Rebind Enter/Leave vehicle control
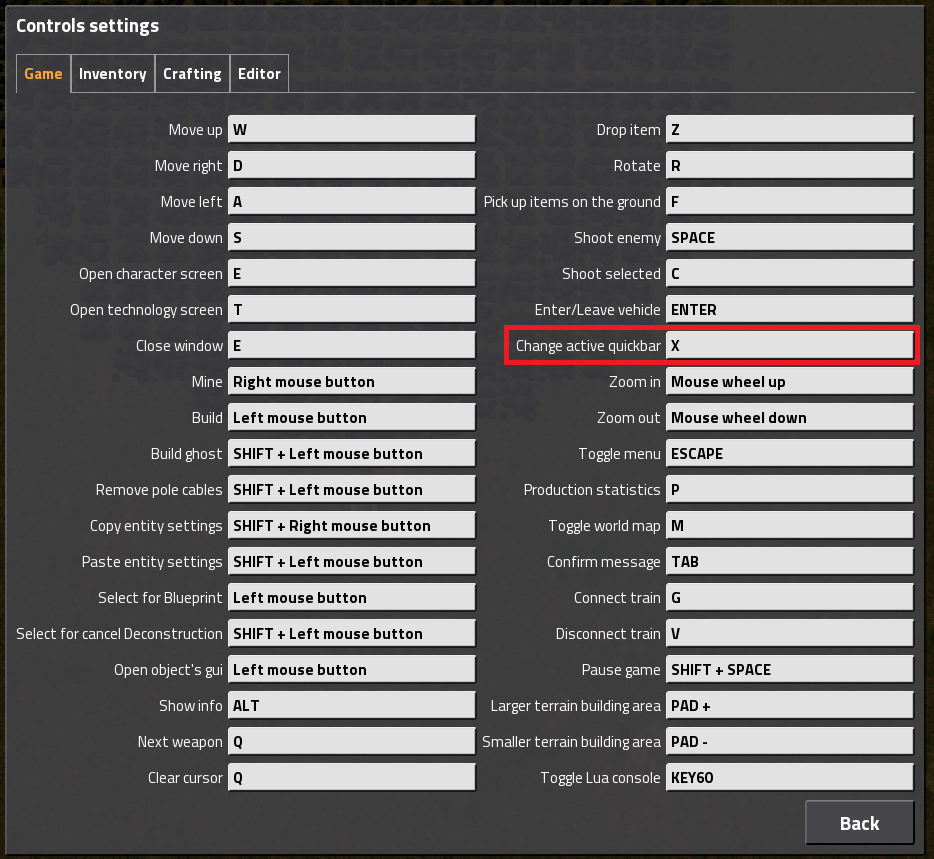The height and width of the screenshot is (859, 934). click(x=789, y=309)
